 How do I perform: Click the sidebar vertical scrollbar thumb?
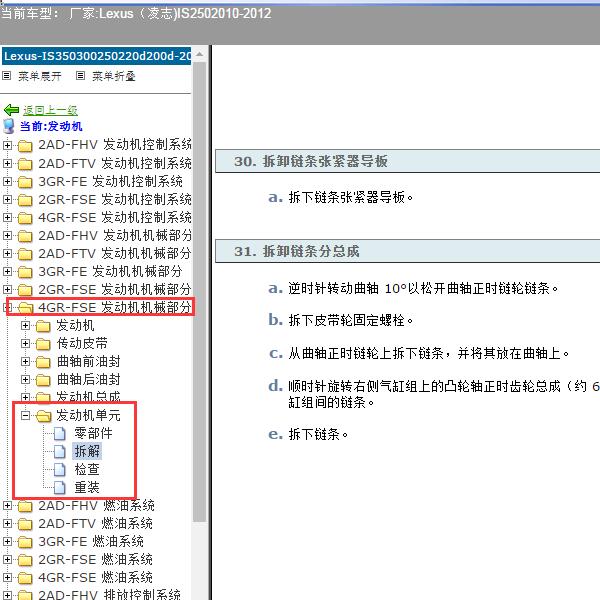tap(199, 292)
